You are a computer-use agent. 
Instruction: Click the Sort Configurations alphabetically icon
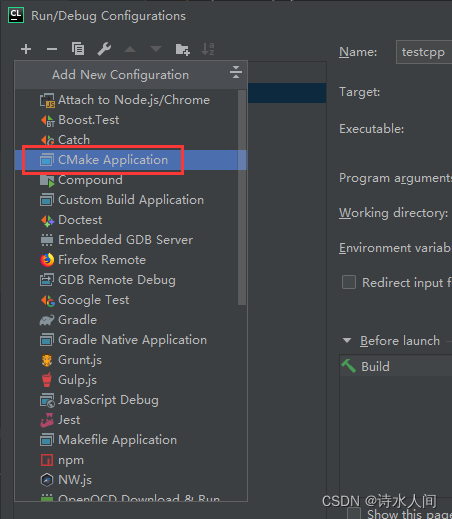[x=208, y=49]
